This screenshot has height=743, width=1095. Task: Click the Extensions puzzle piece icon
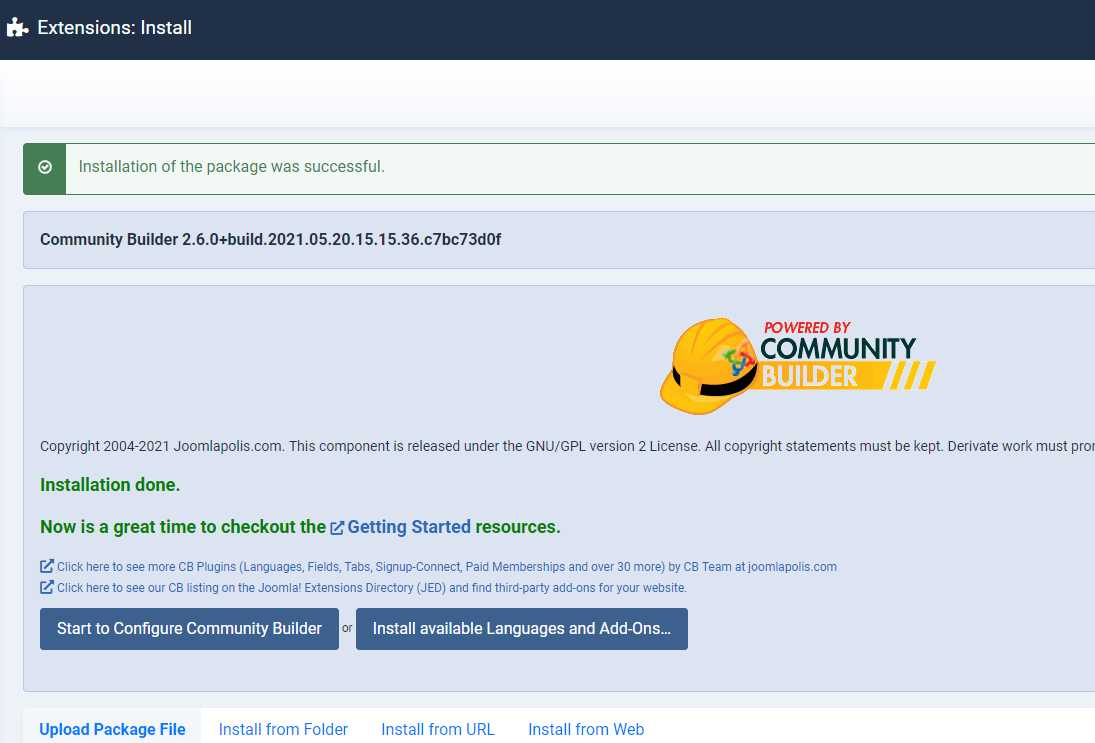click(x=17, y=28)
